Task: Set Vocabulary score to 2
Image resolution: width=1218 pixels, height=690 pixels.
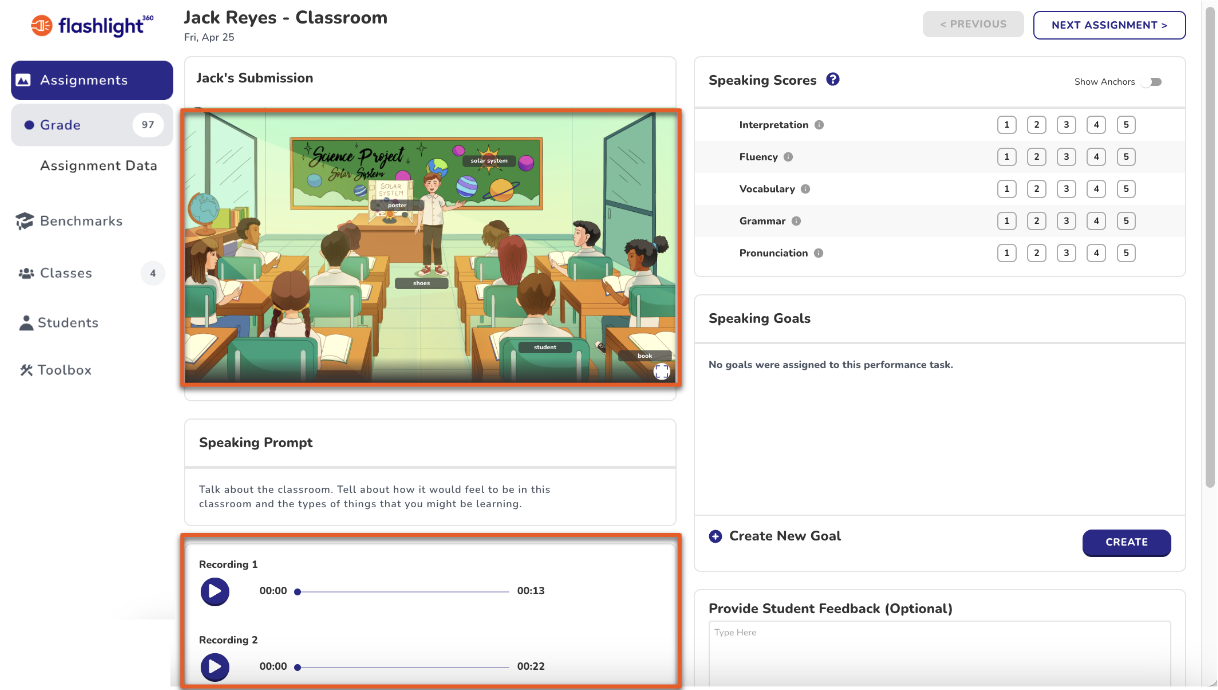Action: [x=1036, y=189]
